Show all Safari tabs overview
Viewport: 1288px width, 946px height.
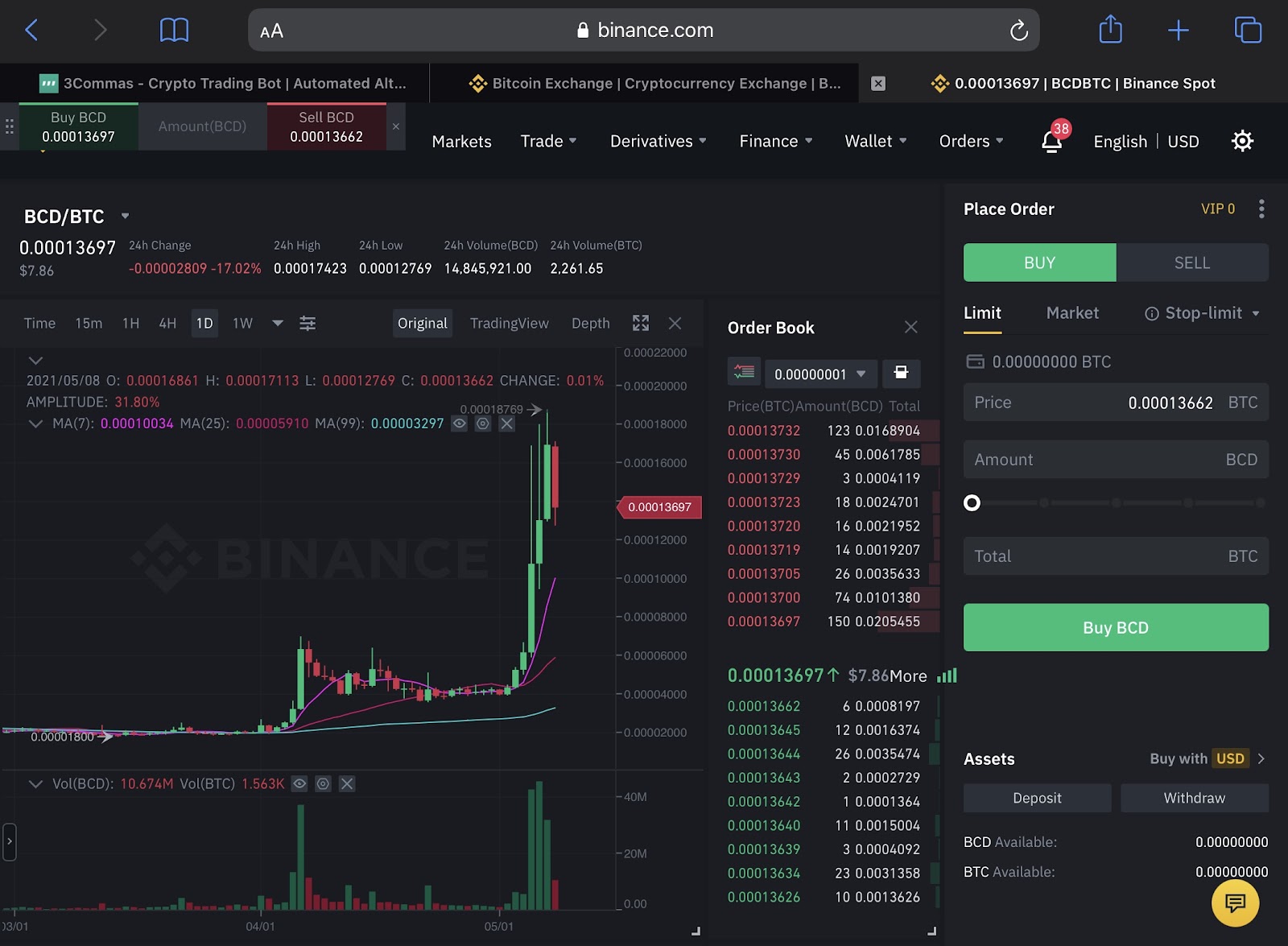coord(1248,30)
